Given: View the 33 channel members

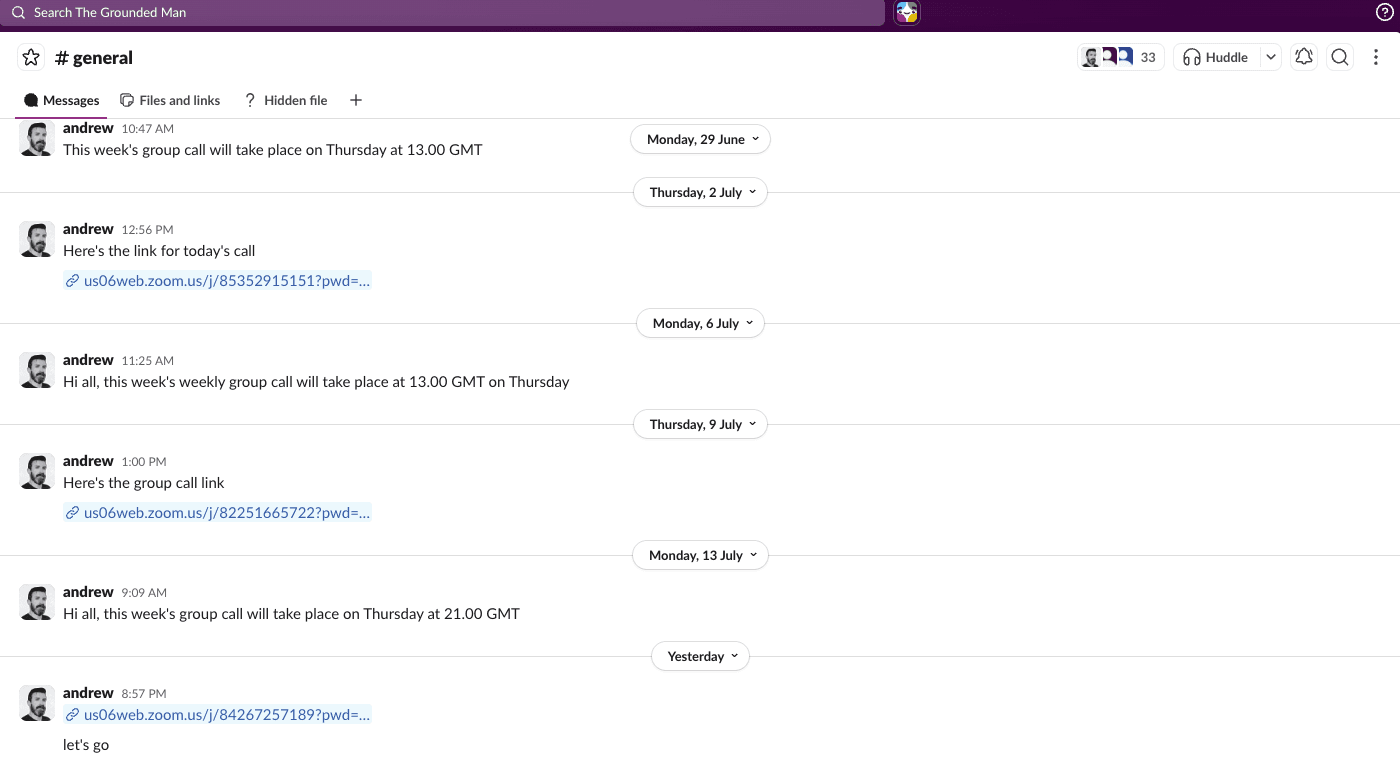Looking at the screenshot, I should pyautogui.click(x=1120, y=57).
